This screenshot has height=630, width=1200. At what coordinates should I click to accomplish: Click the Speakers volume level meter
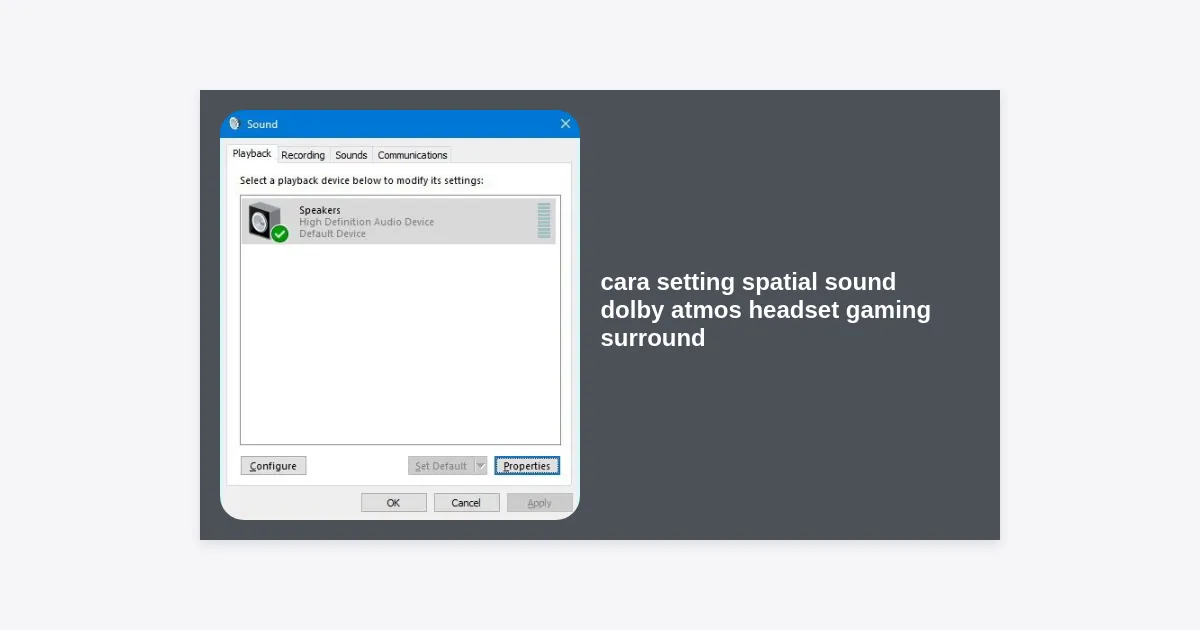point(544,221)
